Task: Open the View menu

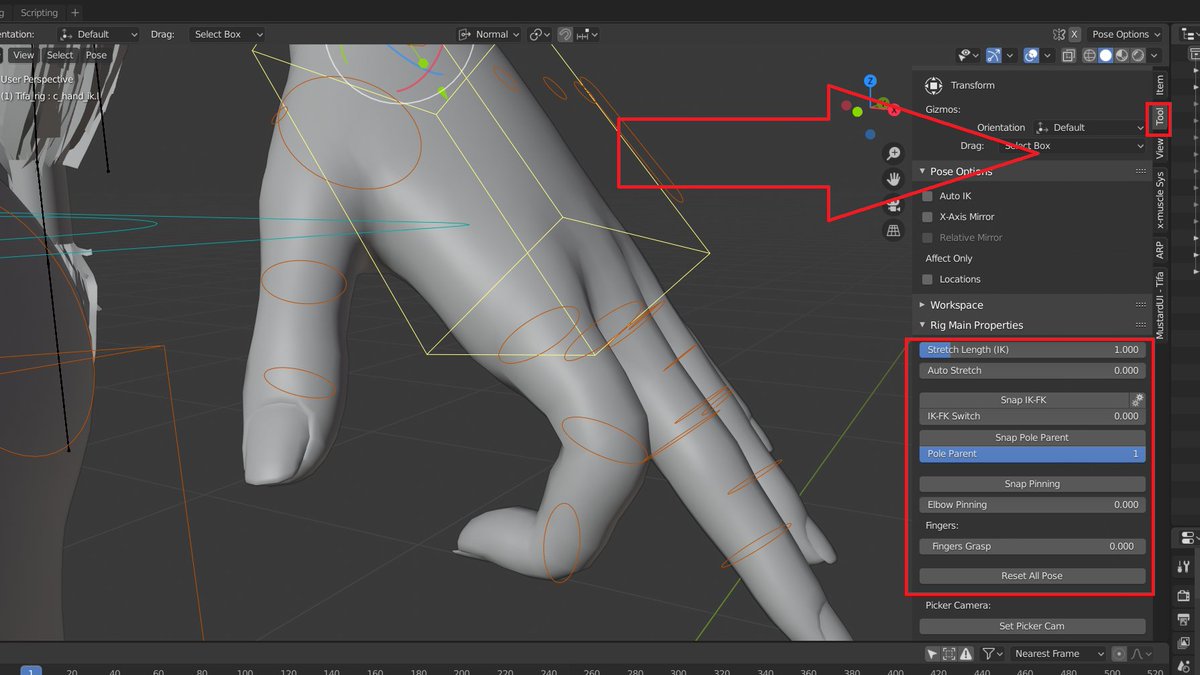Action: click(x=24, y=55)
